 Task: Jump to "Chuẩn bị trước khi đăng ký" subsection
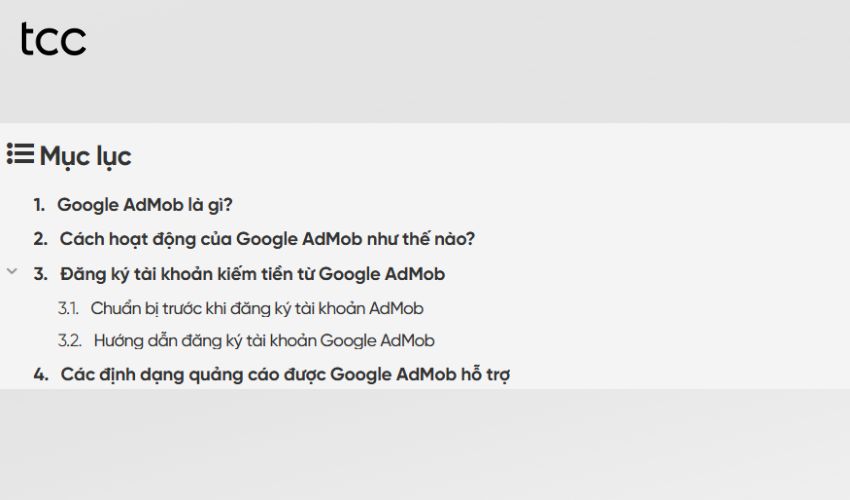(x=257, y=308)
